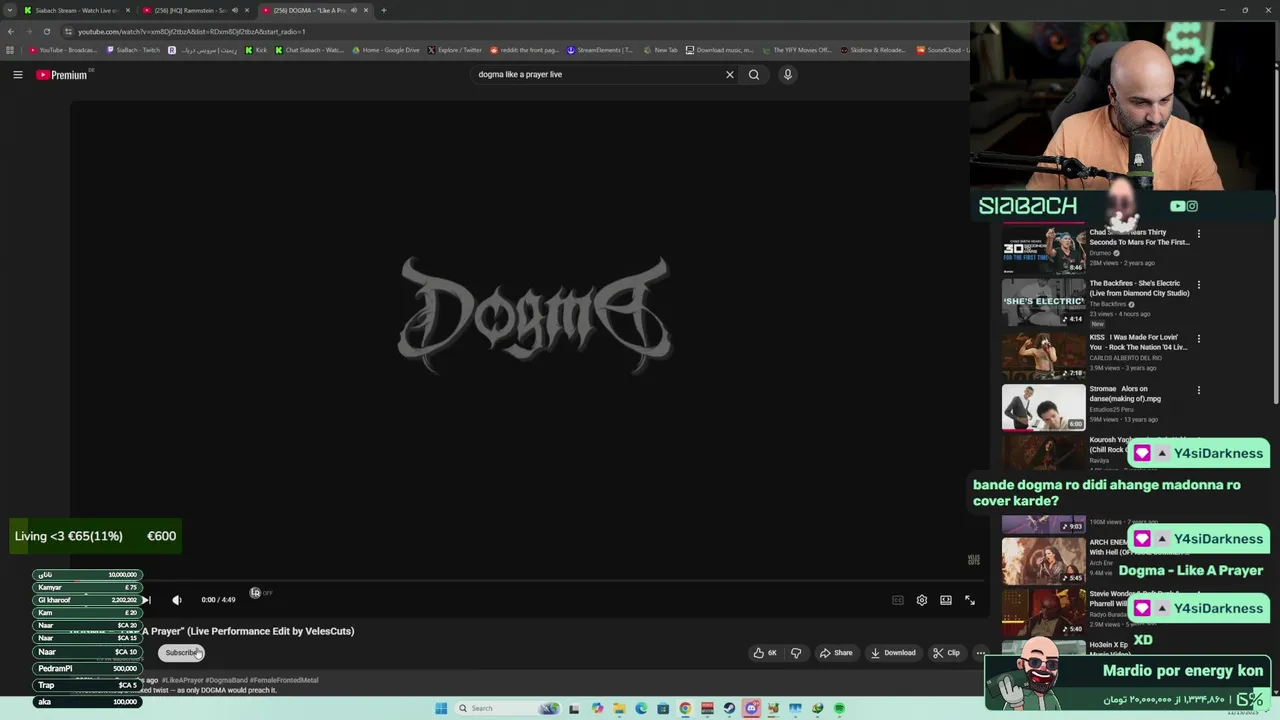Open options for The Backfires video

[1199, 285]
